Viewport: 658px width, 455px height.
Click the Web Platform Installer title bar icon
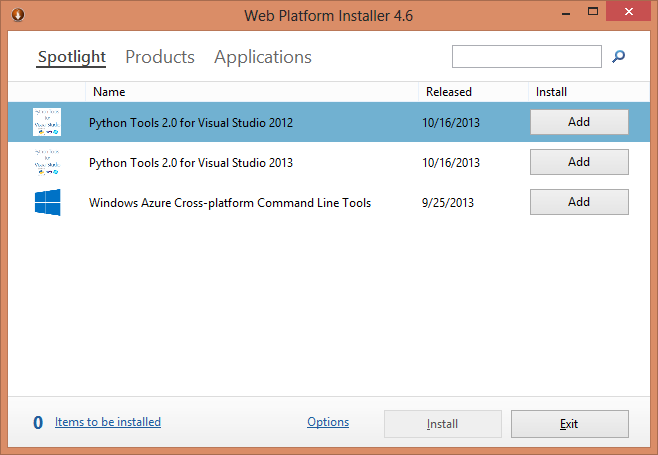tap(18, 15)
